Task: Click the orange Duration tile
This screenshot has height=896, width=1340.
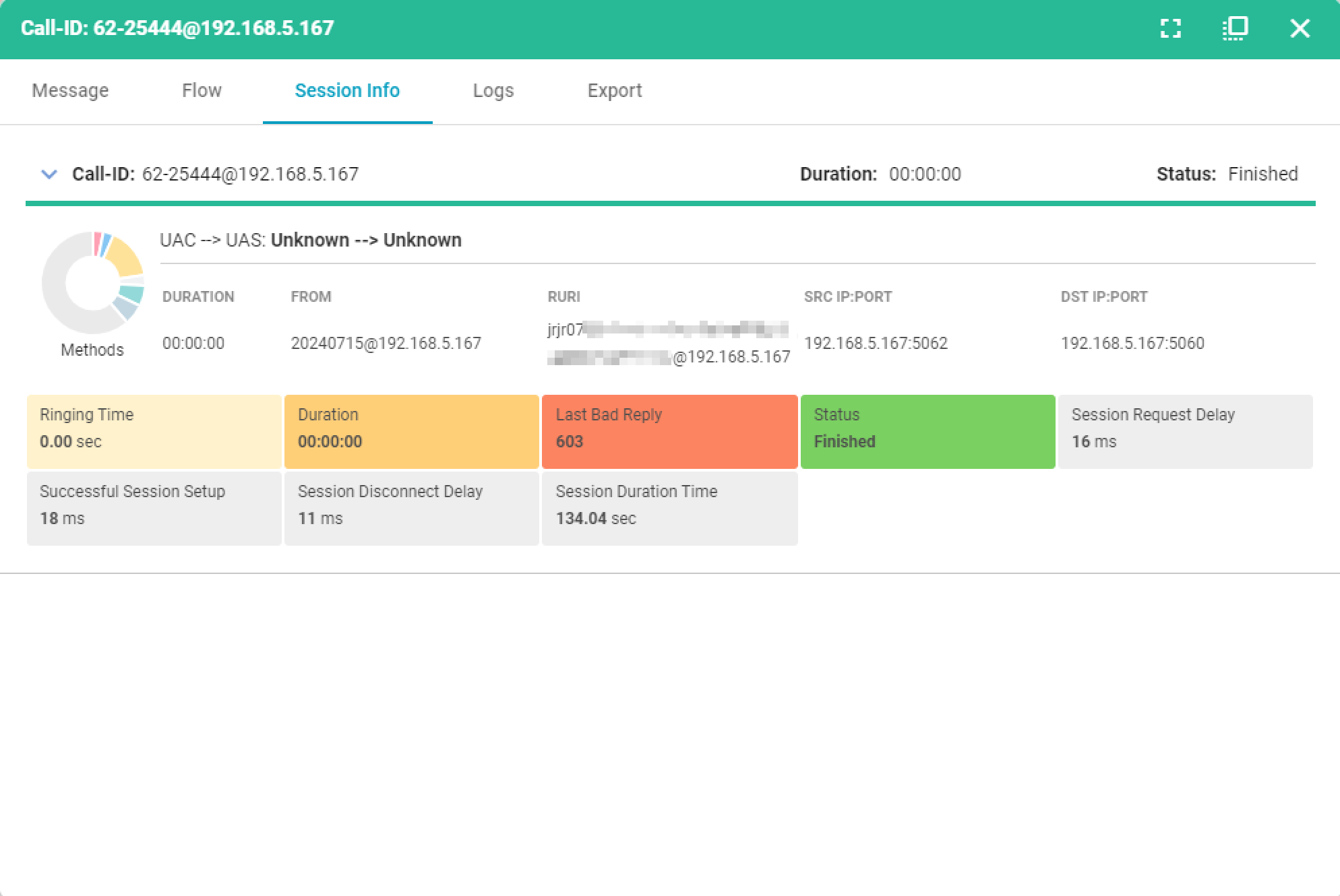Action: (x=411, y=431)
